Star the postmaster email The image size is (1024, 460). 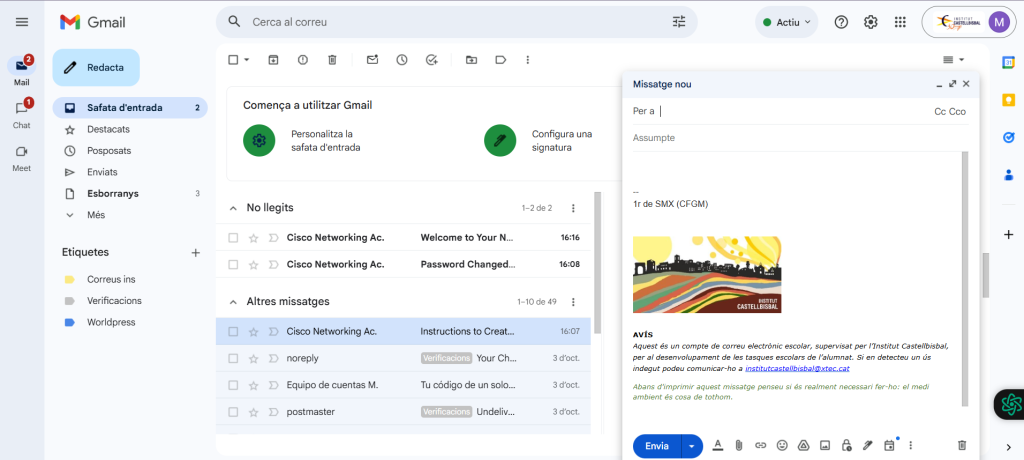pyautogui.click(x=254, y=412)
